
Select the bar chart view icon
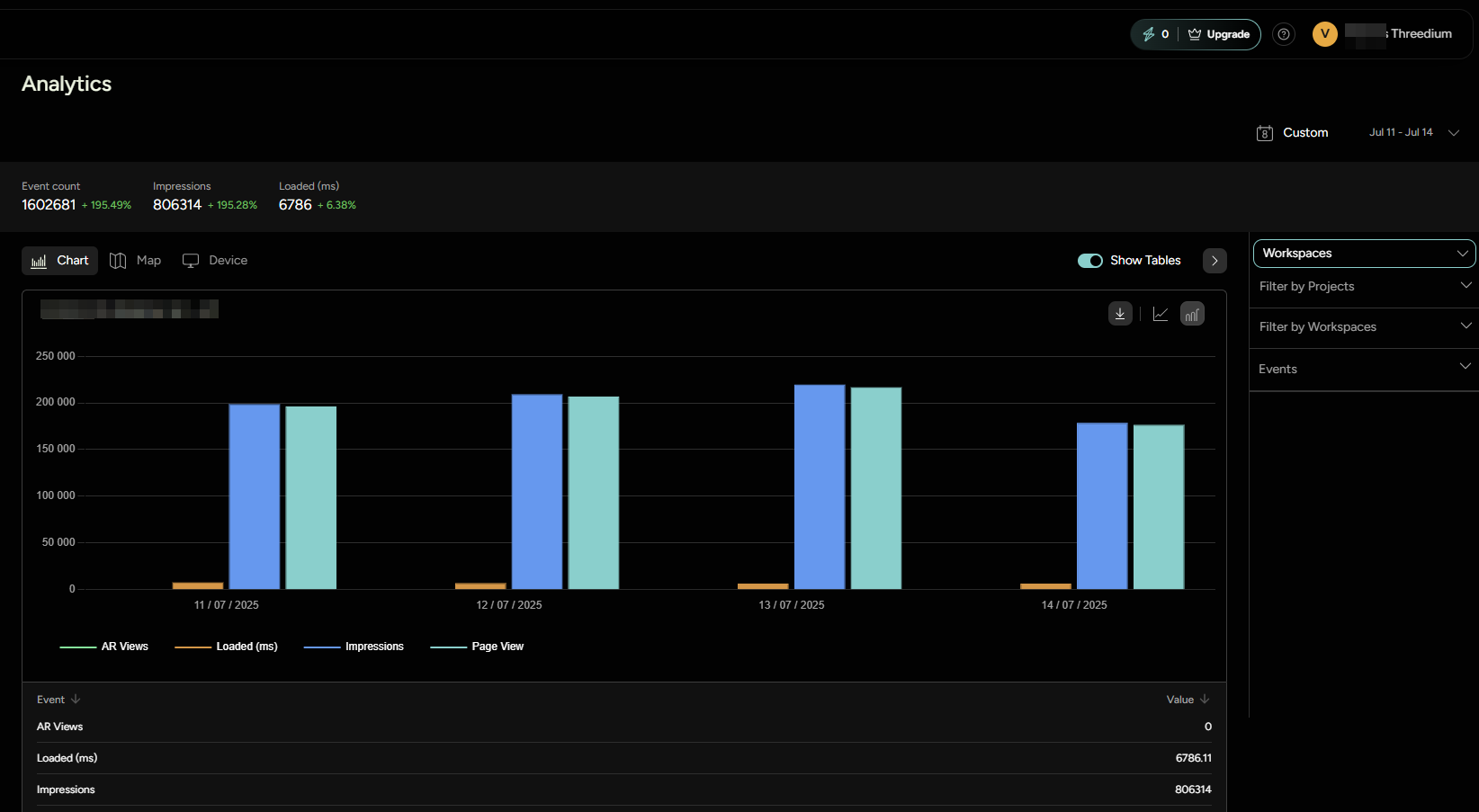1192,313
